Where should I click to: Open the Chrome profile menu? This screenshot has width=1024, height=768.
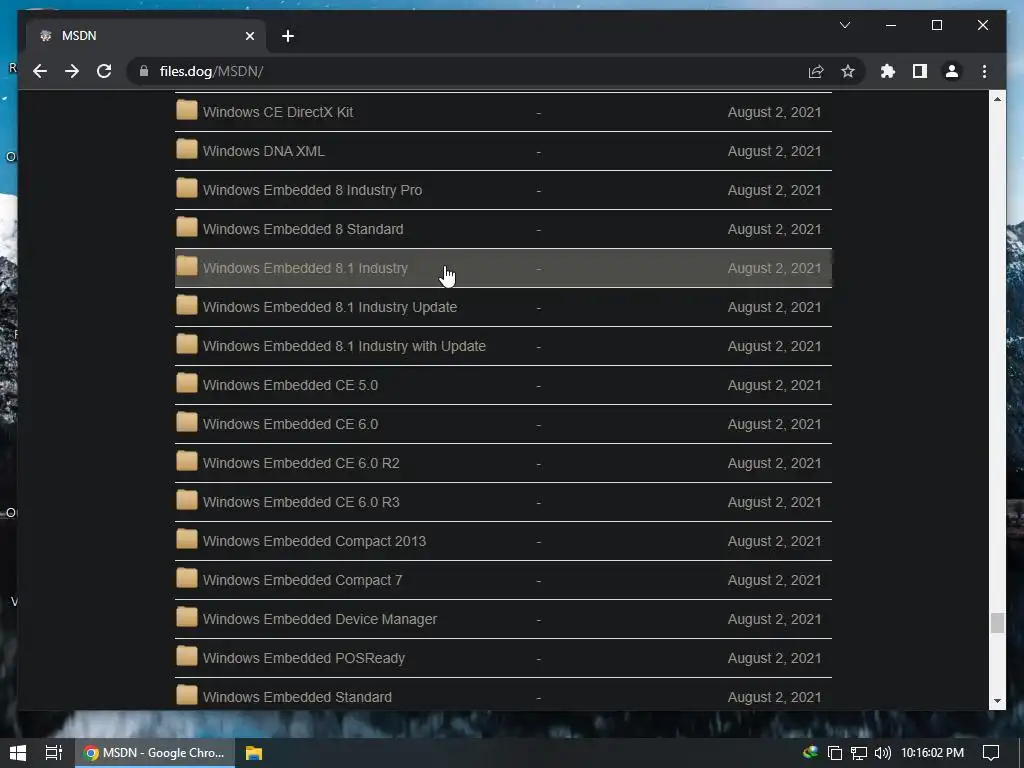pyautogui.click(x=952, y=71)
